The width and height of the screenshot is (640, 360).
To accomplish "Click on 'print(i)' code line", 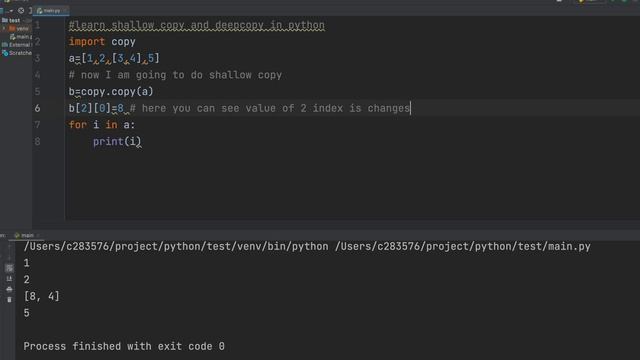I will [117, 142].
